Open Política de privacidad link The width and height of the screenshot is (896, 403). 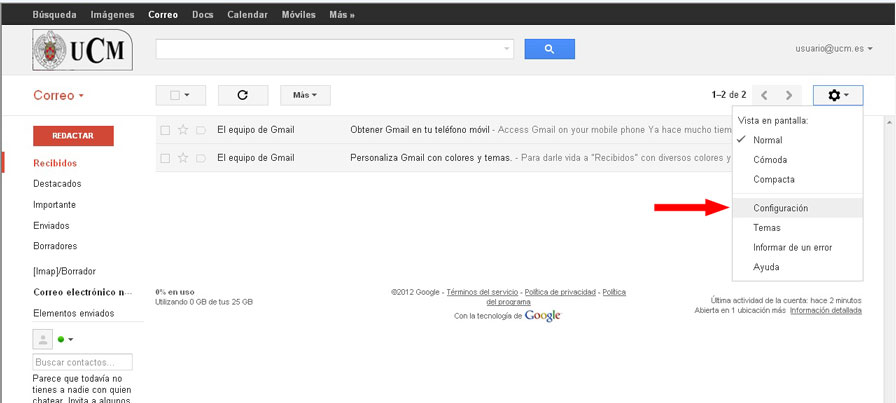click(x=560, y=292)
